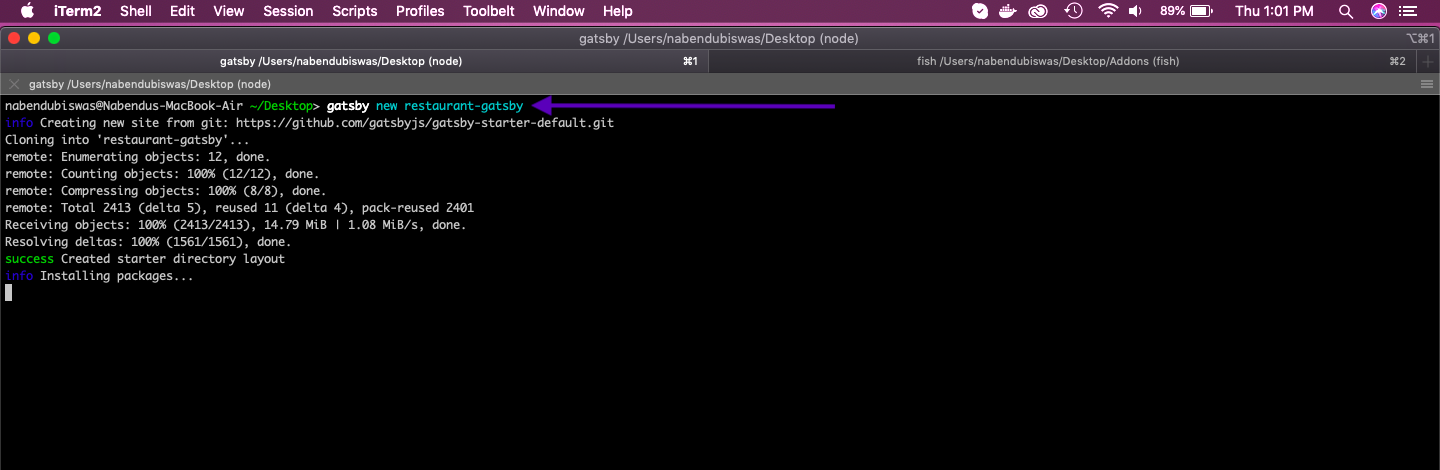Open the Window menu

tap(559, 11)
